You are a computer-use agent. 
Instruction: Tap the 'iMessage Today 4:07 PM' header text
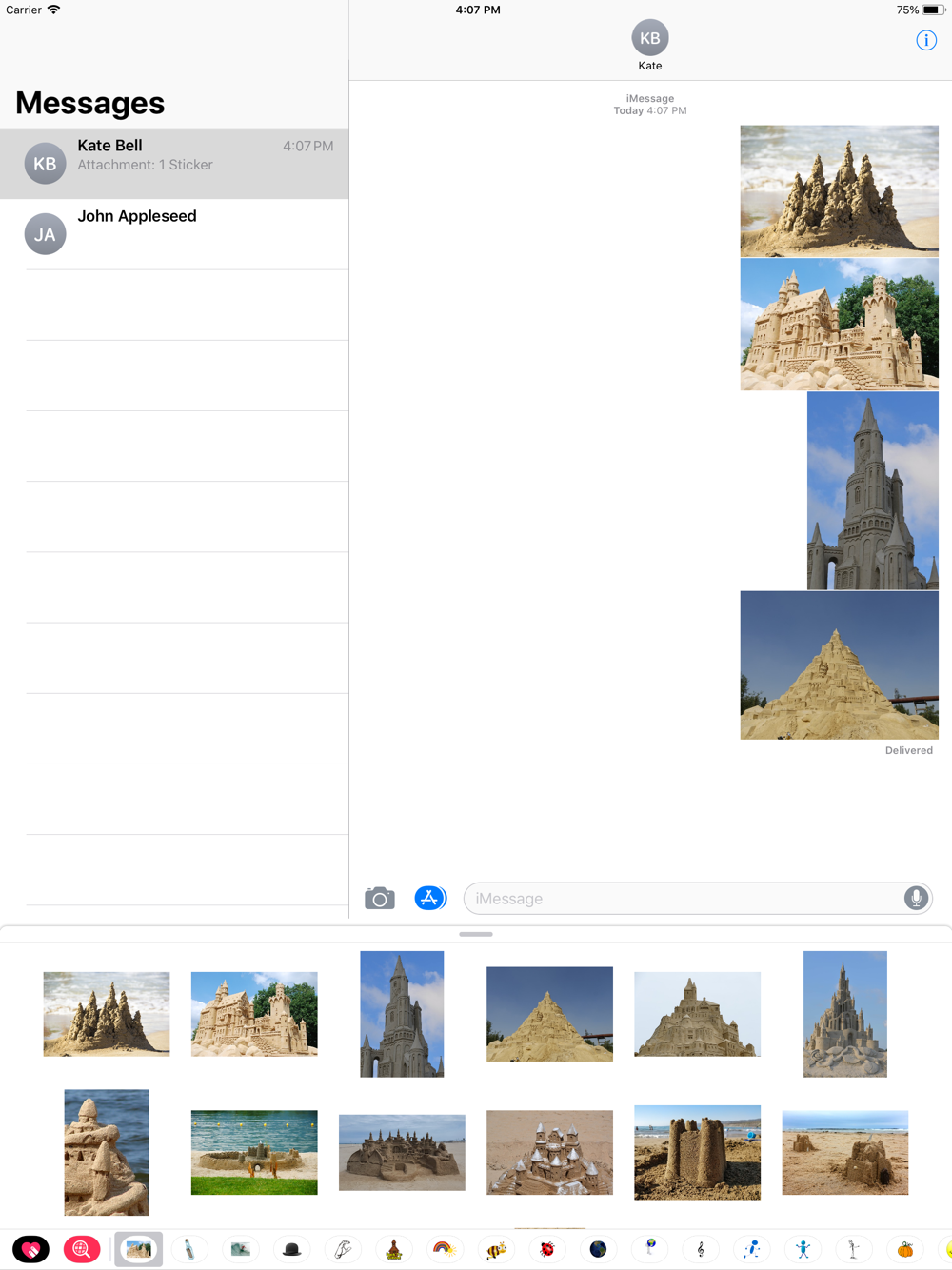[650, 105]
